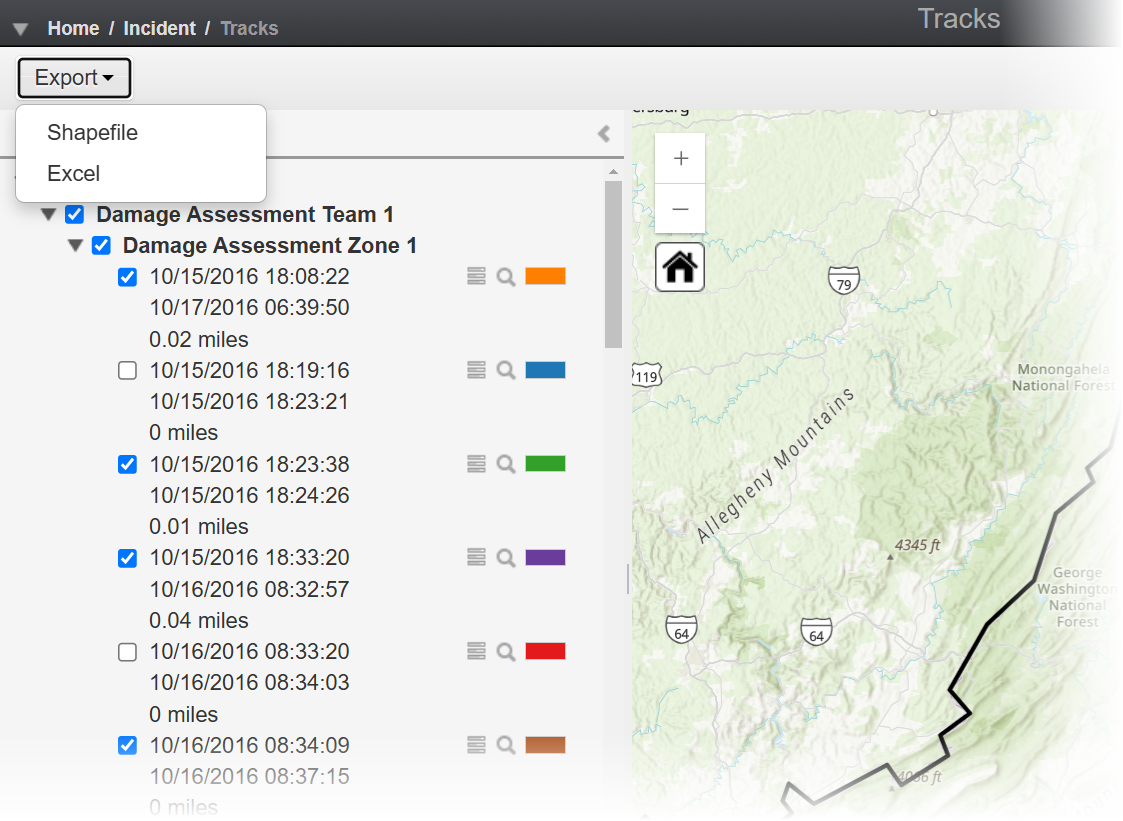
Task: Zoom out on the map with the minus button
Action: pyautogui.click(x=680, y=209)
